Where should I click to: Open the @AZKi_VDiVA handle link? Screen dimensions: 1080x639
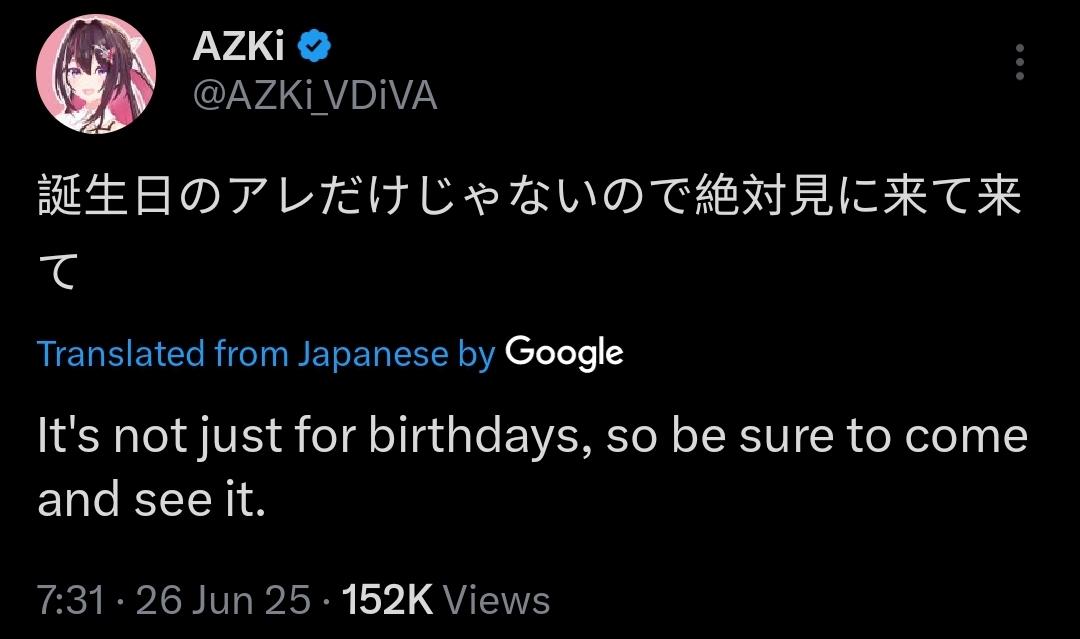pos(313,96)
